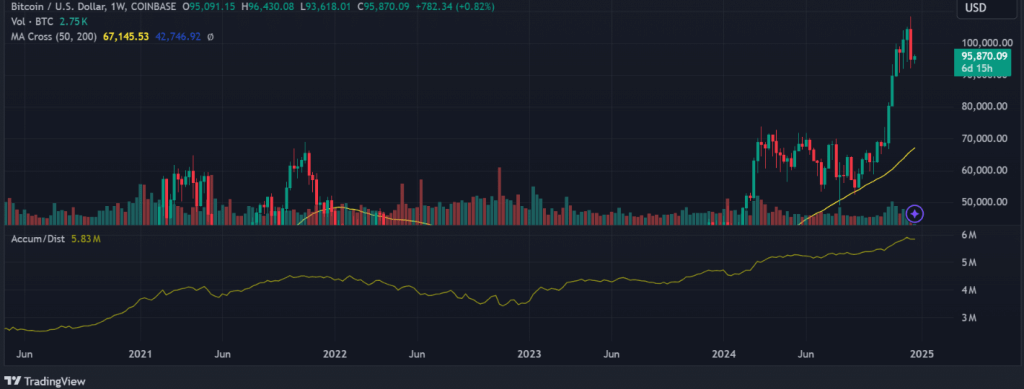Click the 3 M label on Accum/Dist axis

click(x=968, y=319)
